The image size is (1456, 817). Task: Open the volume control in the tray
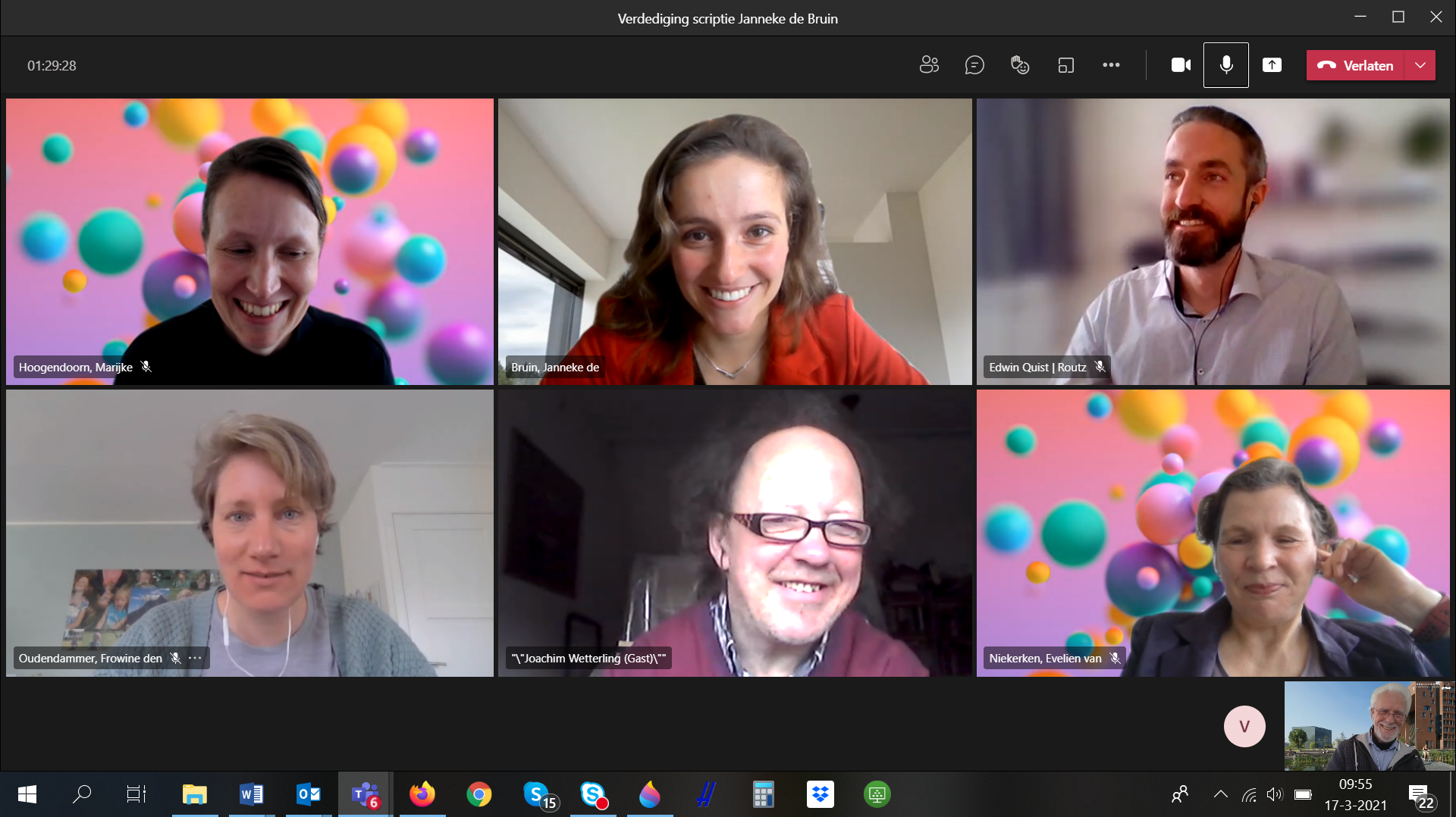coord(1275,794)
